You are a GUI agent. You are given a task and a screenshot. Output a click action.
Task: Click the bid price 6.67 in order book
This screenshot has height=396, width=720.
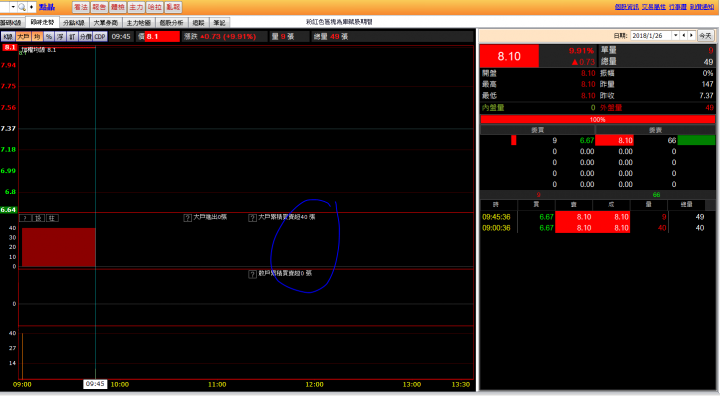[587, 141]
